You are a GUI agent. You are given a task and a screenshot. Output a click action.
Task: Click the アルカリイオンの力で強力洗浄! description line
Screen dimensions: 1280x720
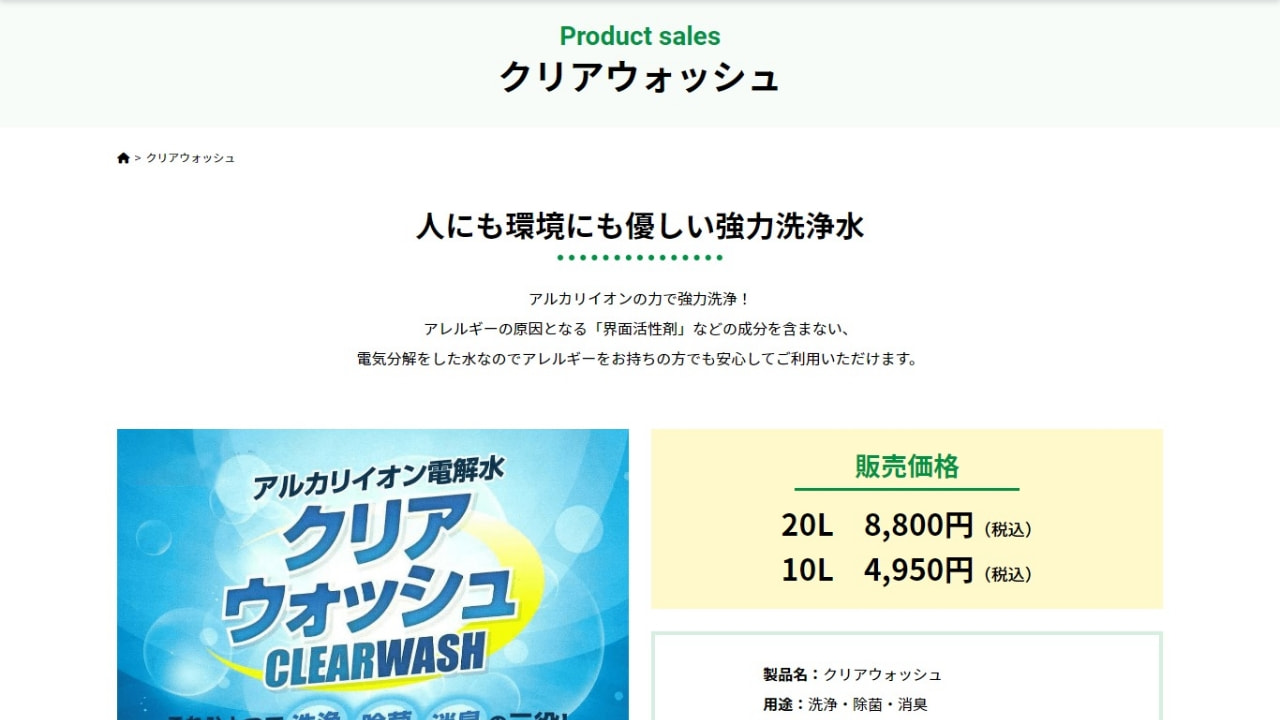pos(640,299)
